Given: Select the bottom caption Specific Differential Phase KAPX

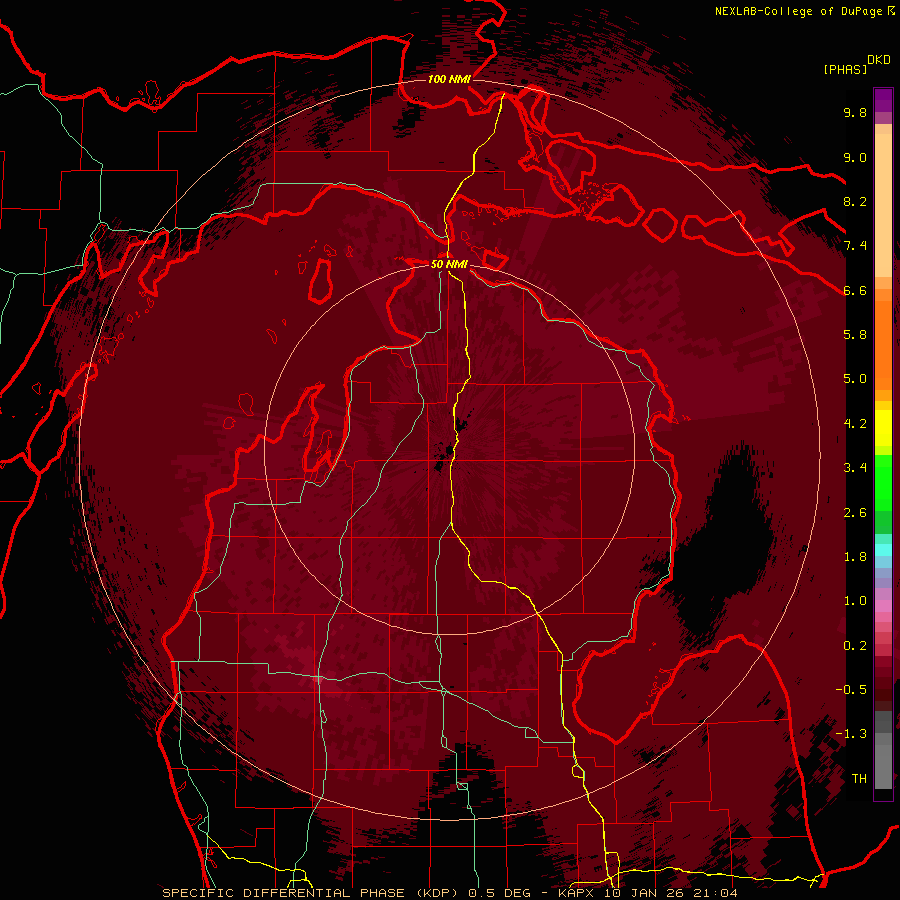Looking at the screenshot, I should 449,893.
